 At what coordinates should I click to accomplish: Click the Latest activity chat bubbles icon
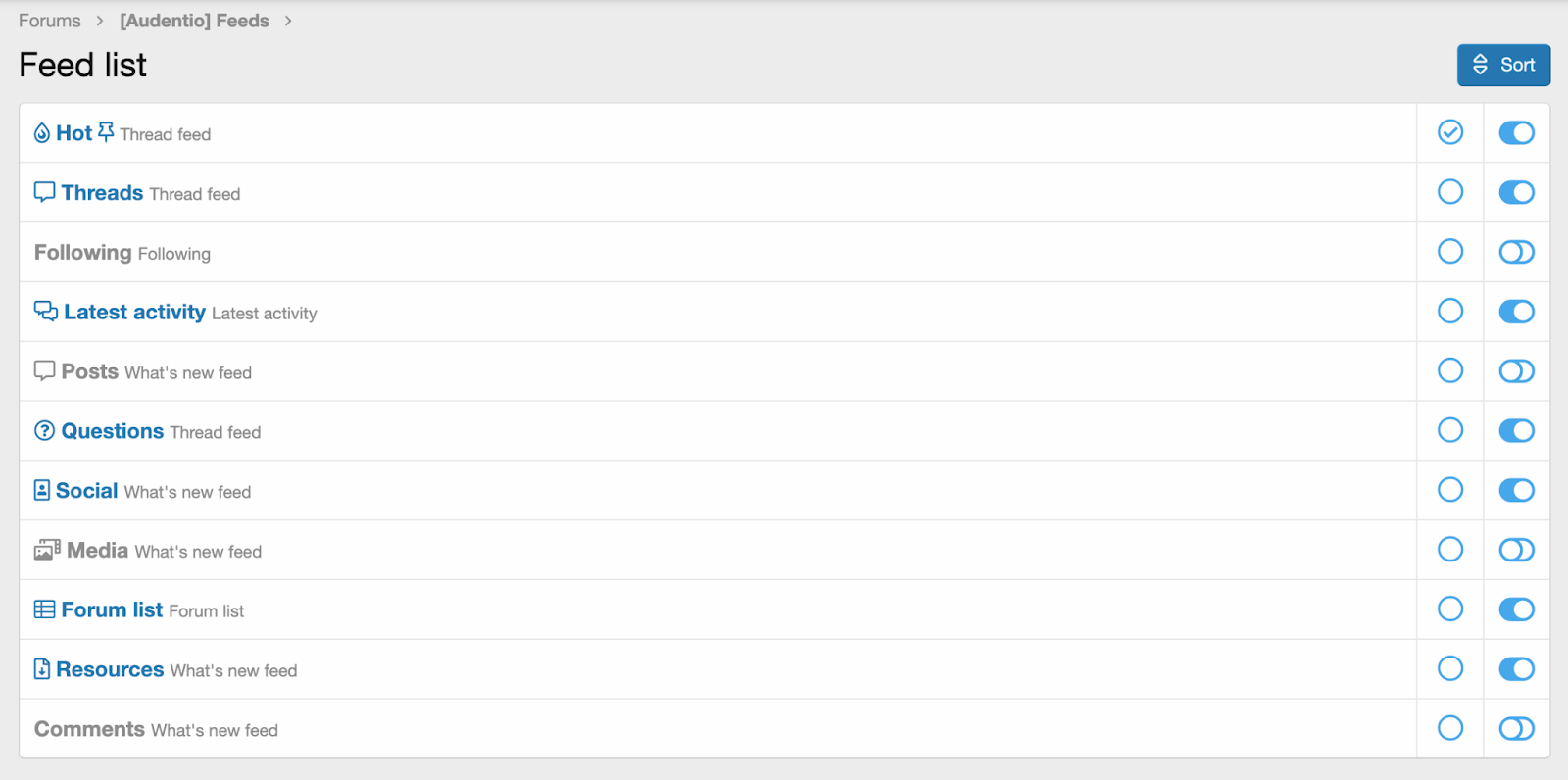[46, 312]
